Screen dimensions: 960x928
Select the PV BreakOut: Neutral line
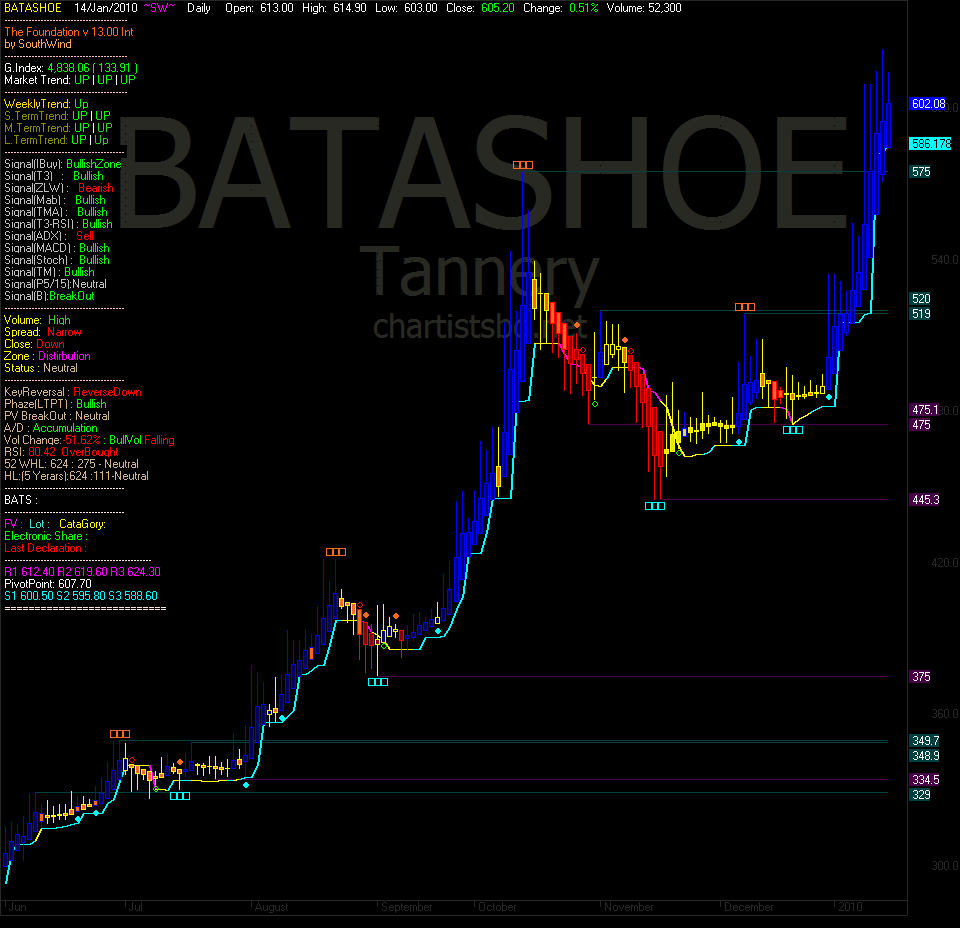[x=57, y=416]
